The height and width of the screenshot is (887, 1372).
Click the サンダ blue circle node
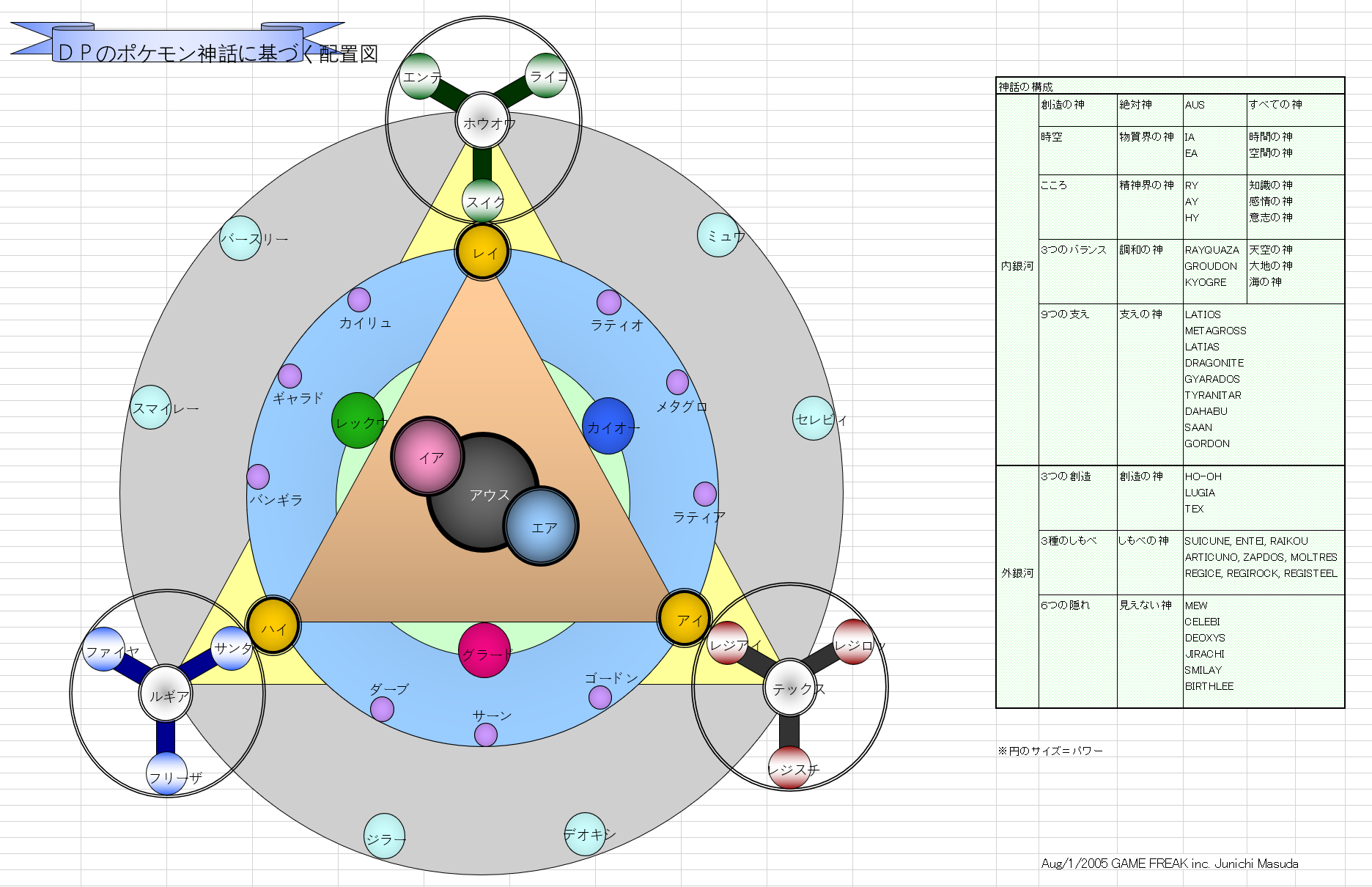click(232, 649)
